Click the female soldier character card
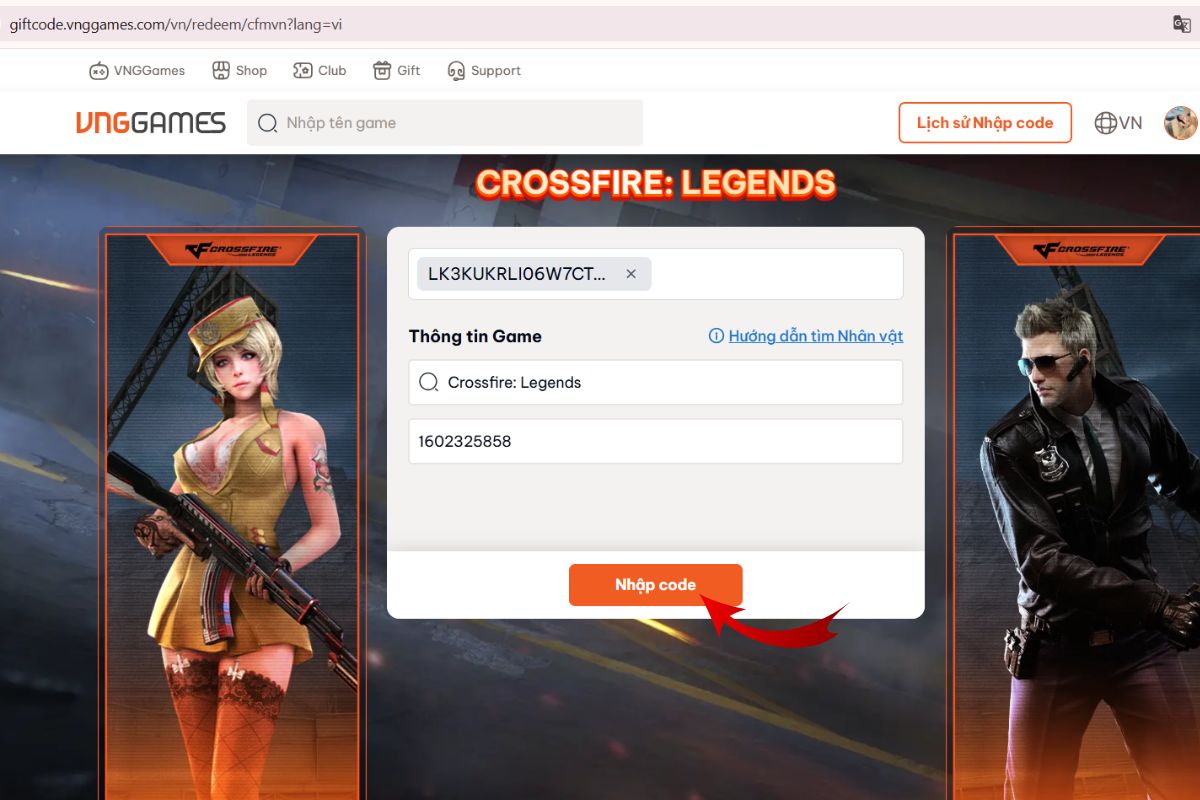Viewport: 1200px width, 800px height. coord(232,515)
